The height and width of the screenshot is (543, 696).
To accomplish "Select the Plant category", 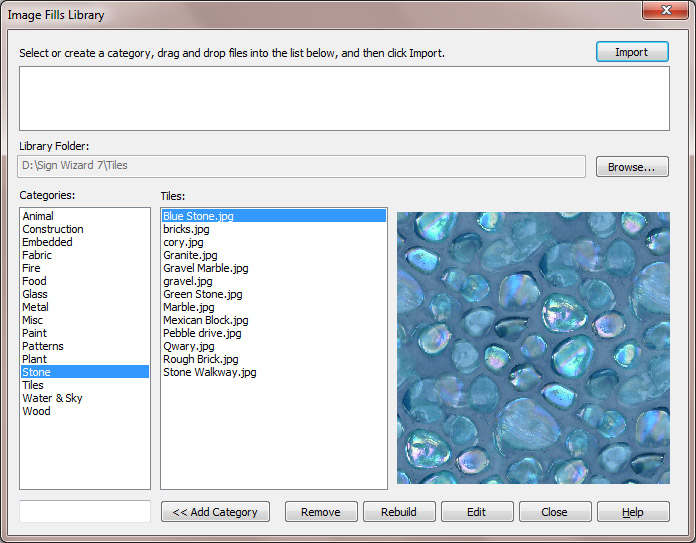I will [x=85, y=359].
